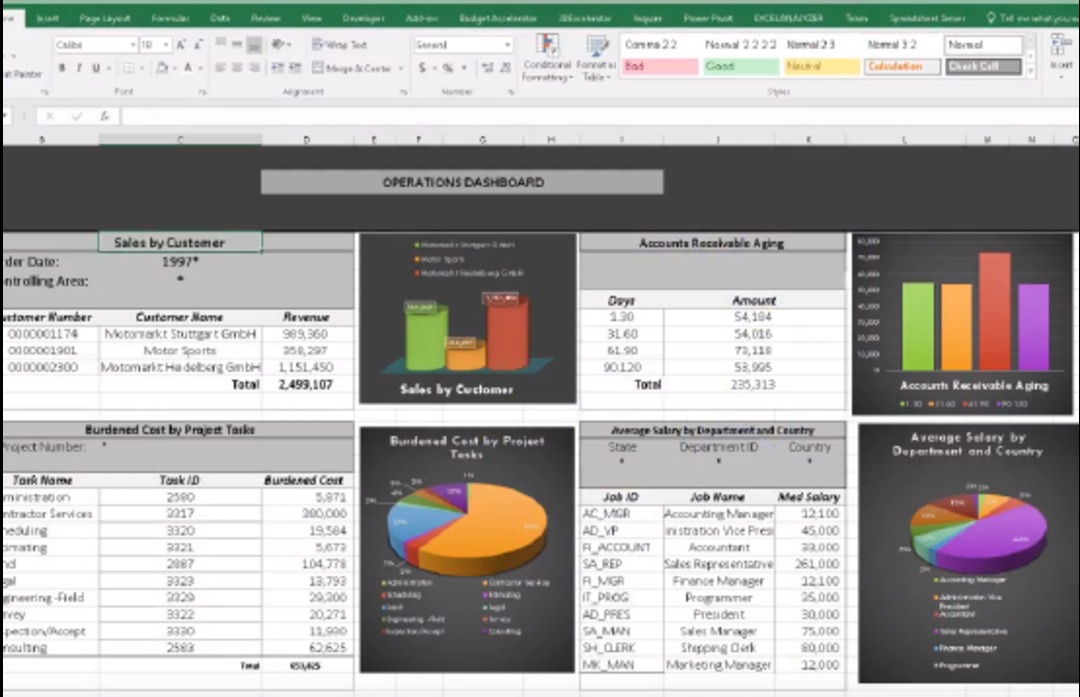Viewport: 1080px width, 697px height.
Task: Align text right in the Alignment group
Action: (x=254, y=67)
